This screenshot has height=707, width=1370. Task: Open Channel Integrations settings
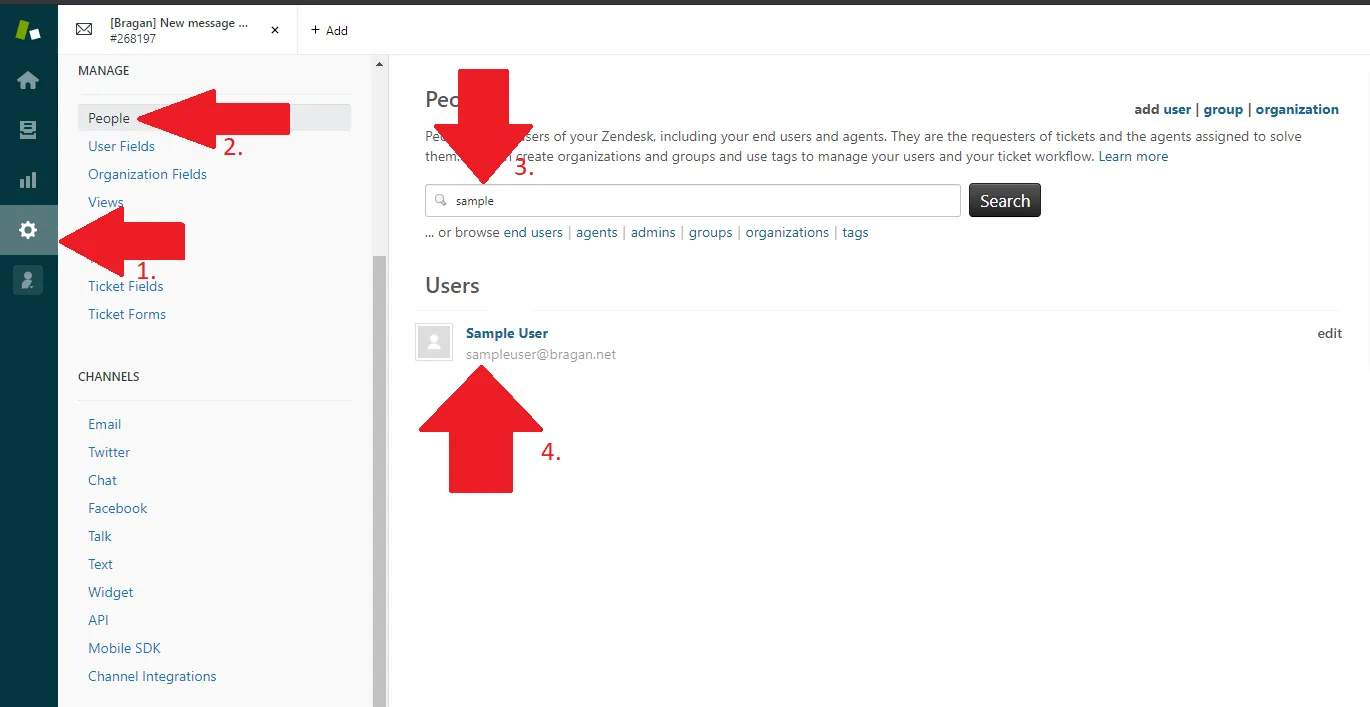click(x=152, y=676)
